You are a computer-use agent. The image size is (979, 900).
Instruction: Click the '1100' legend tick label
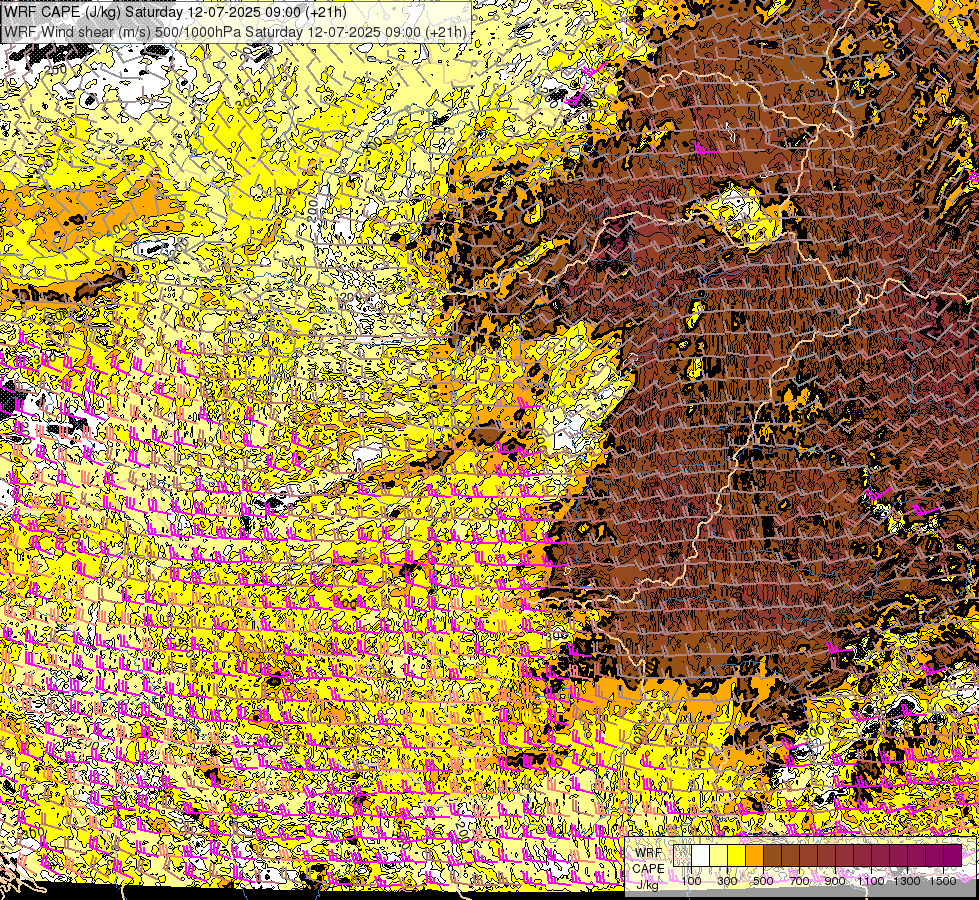tap(871, 881)
